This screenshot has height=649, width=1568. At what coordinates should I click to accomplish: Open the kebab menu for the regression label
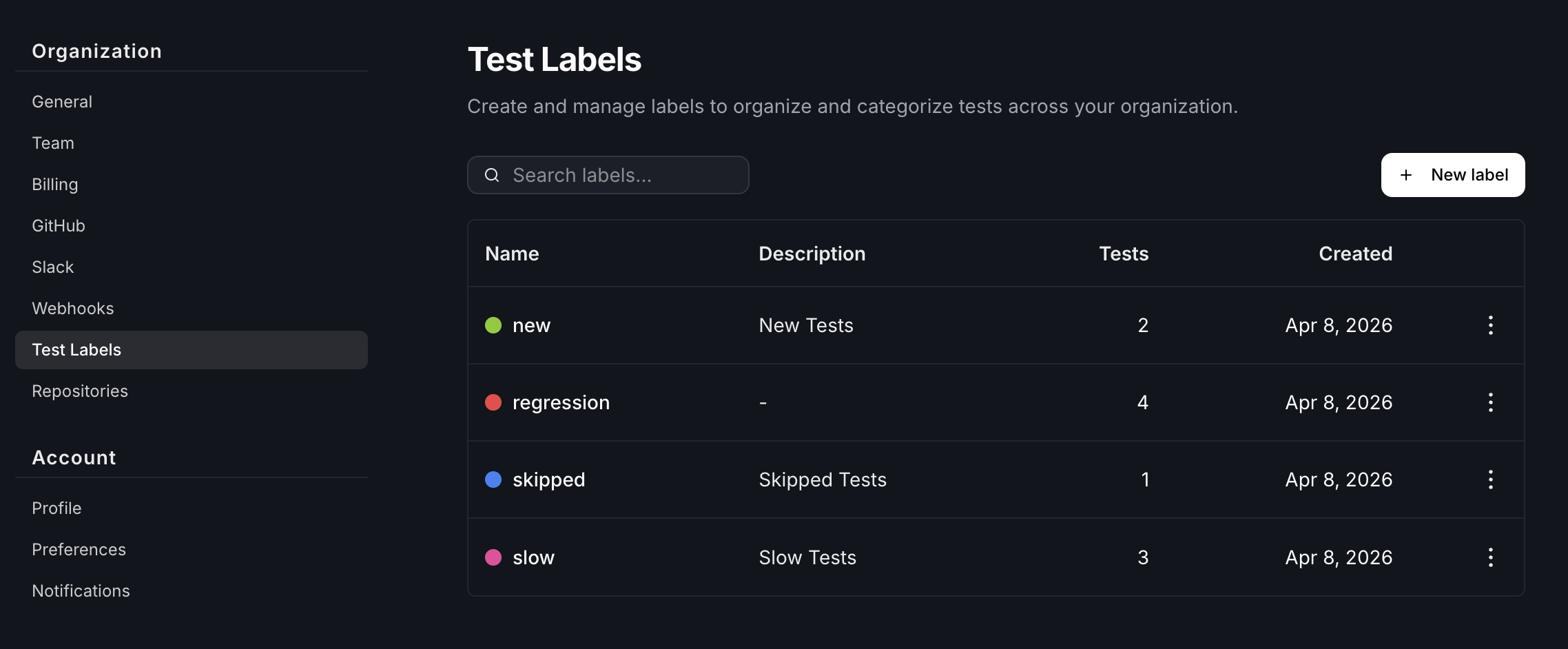click(x=1490, y=402)
